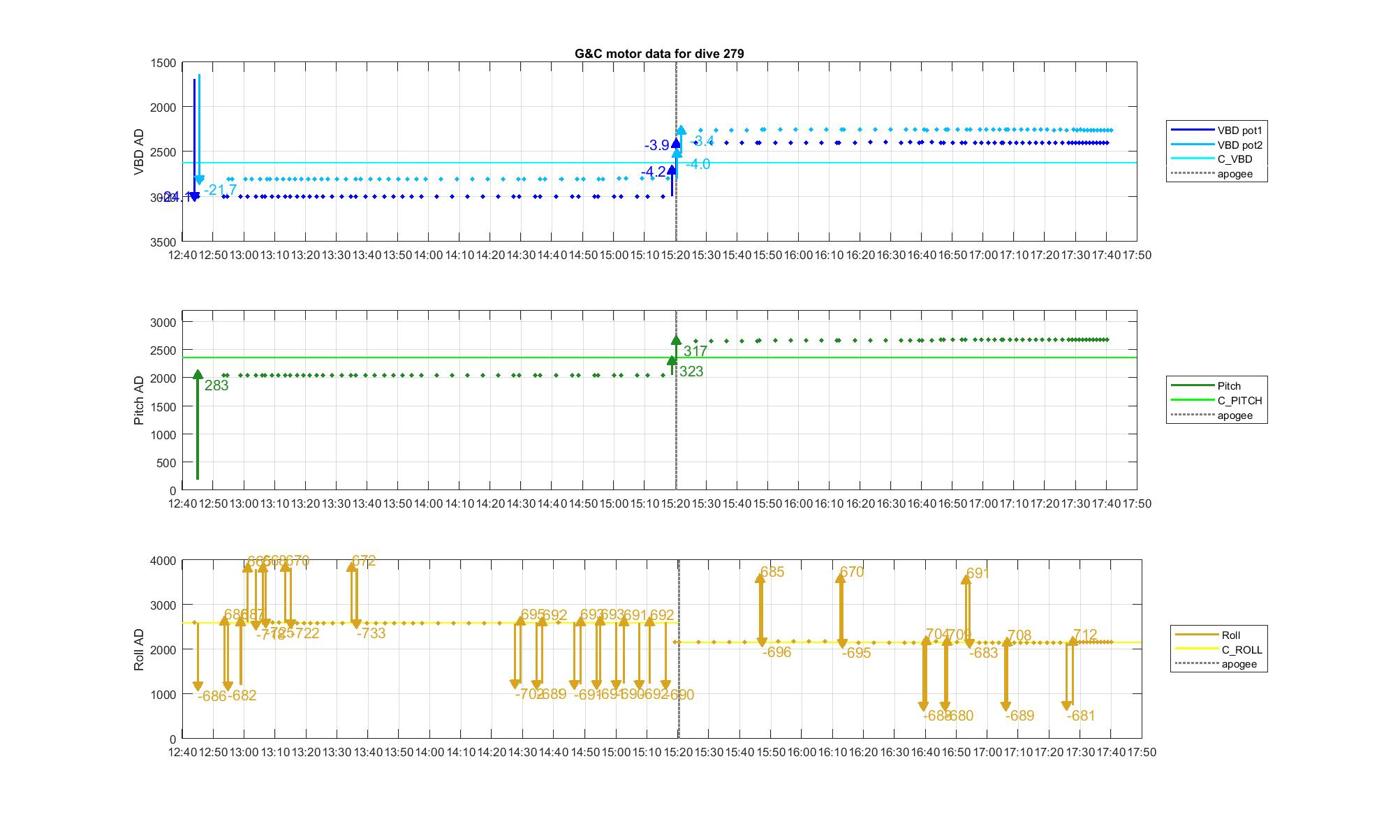Image resolution: width=1400 pixels, height=831 pixels.
Task: Click apogee entry in Roll legend
Action: point(1215,664)
